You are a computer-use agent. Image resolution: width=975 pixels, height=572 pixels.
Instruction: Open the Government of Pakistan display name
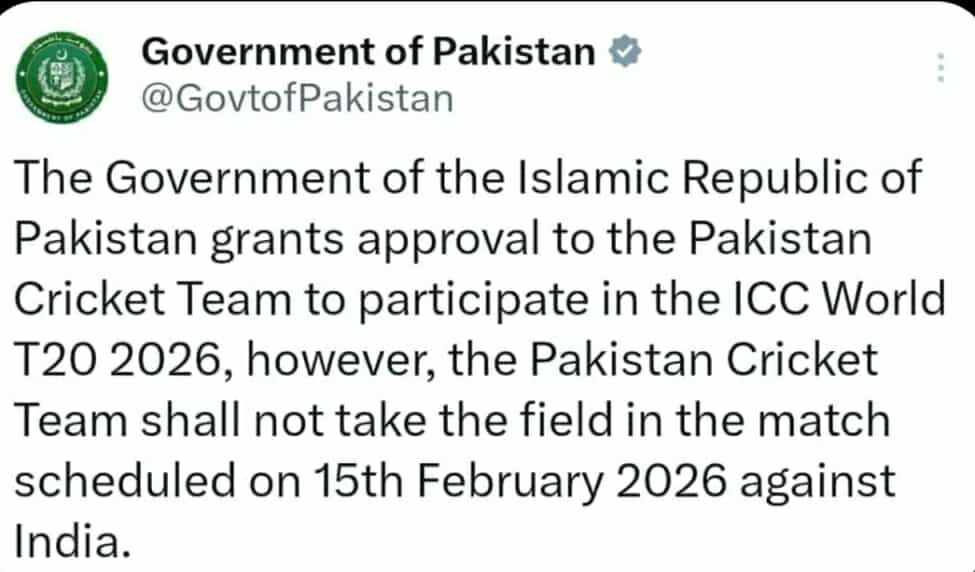coord(369,52)
